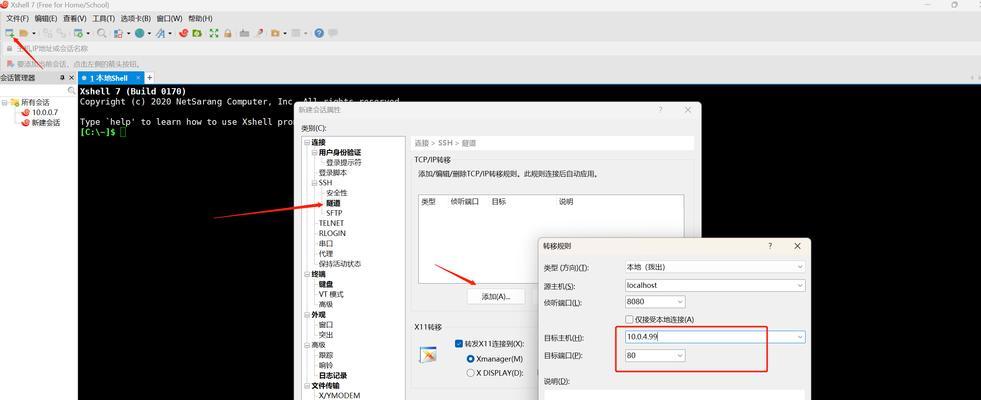Click the lock icon in the address bar
Viewport: 981px width, 400px height.
[x=9, y=48]
